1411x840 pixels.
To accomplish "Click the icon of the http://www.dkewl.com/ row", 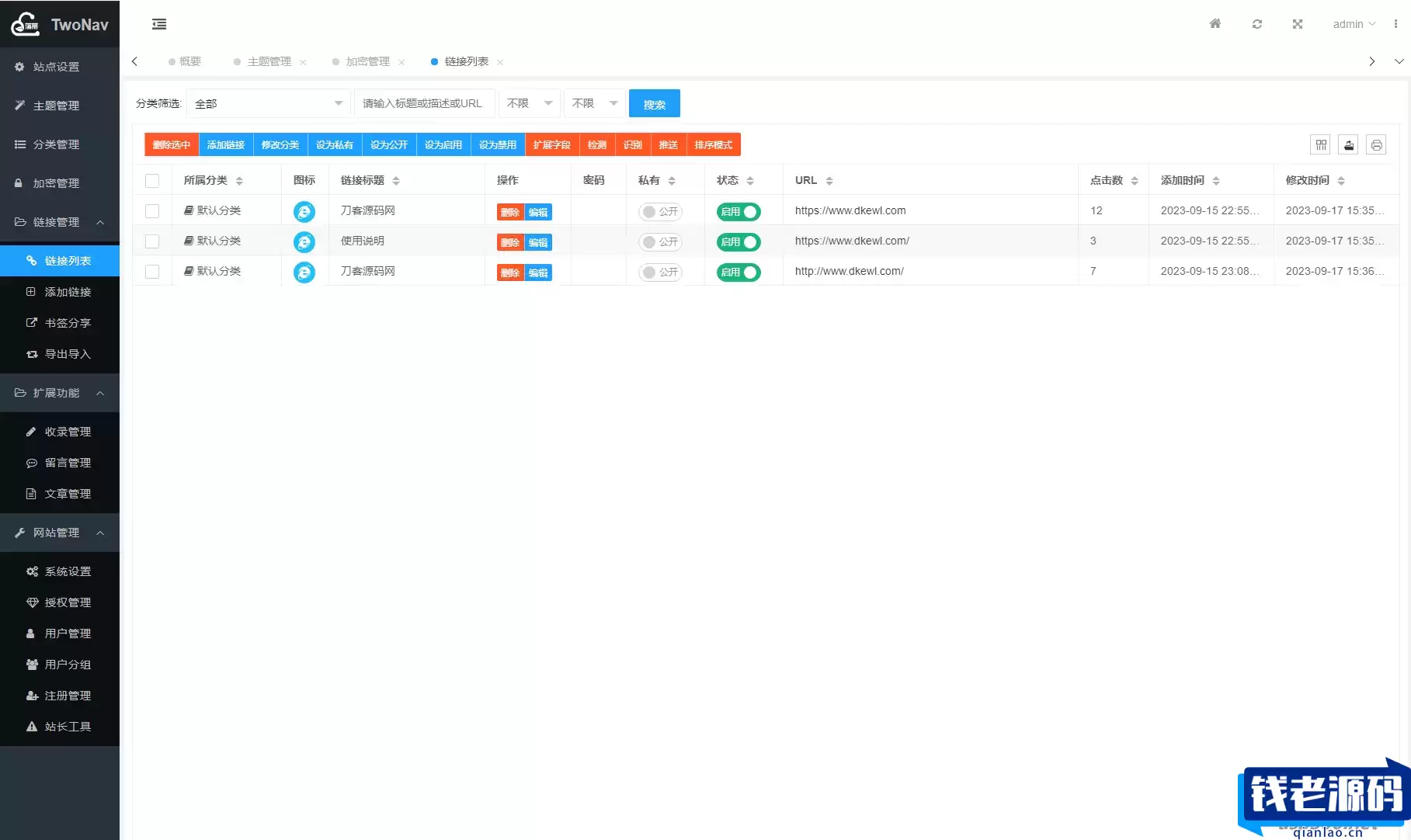I will click(x=304, y=272).
